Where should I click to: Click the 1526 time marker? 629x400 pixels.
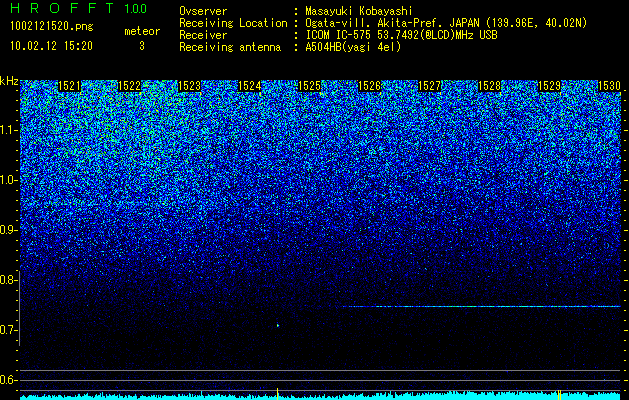point(369,86)
